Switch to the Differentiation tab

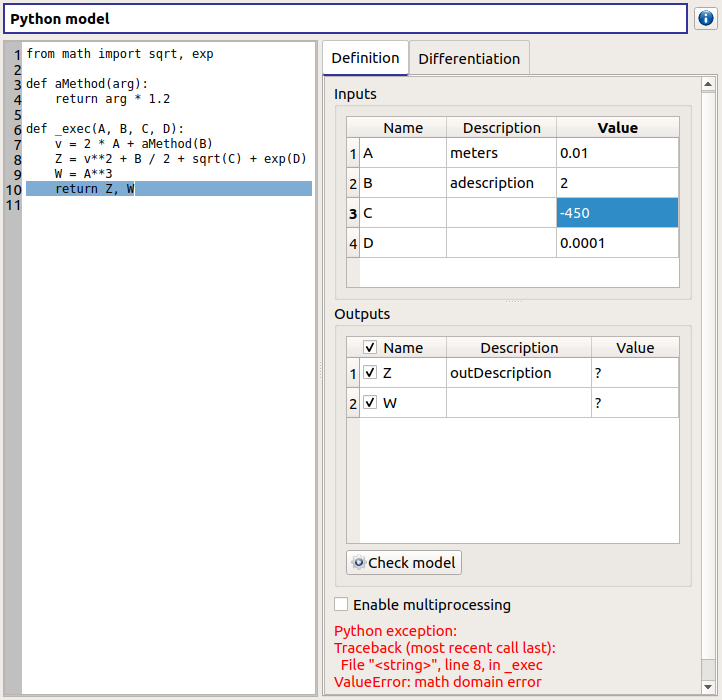[469, 59]
